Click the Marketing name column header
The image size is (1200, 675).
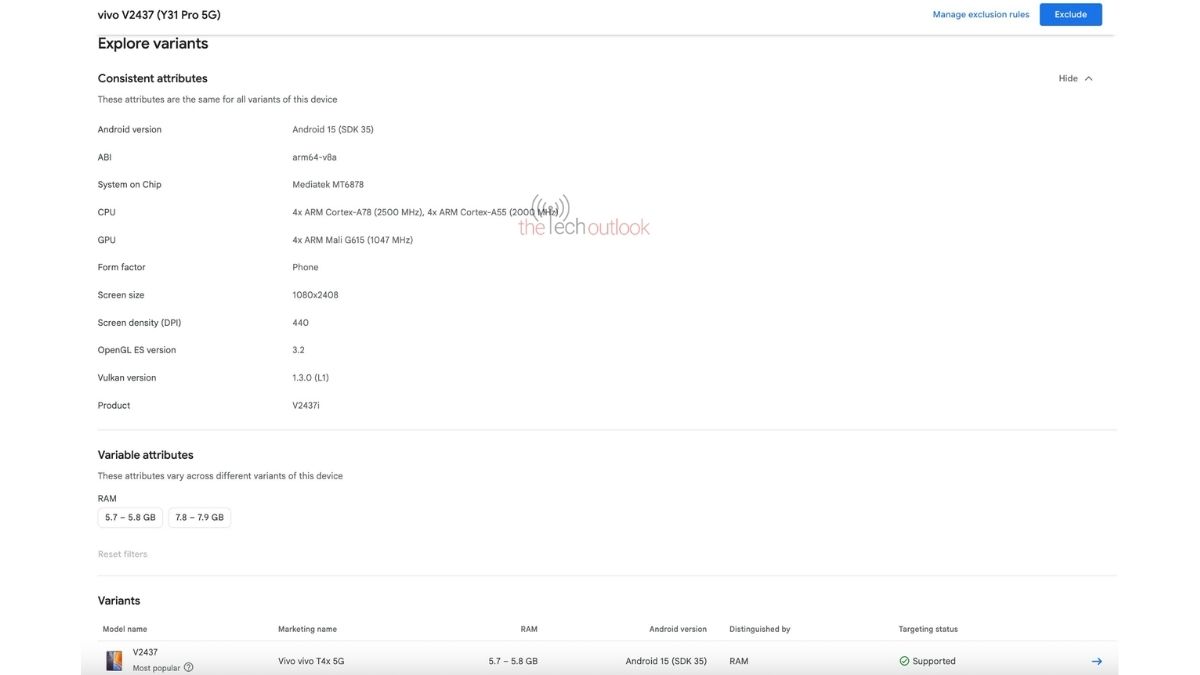click(307, 629)
